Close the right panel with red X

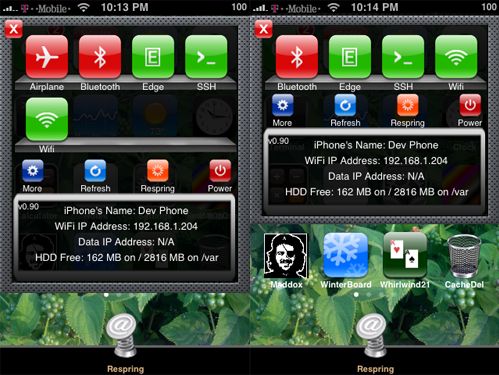point(264,29)
